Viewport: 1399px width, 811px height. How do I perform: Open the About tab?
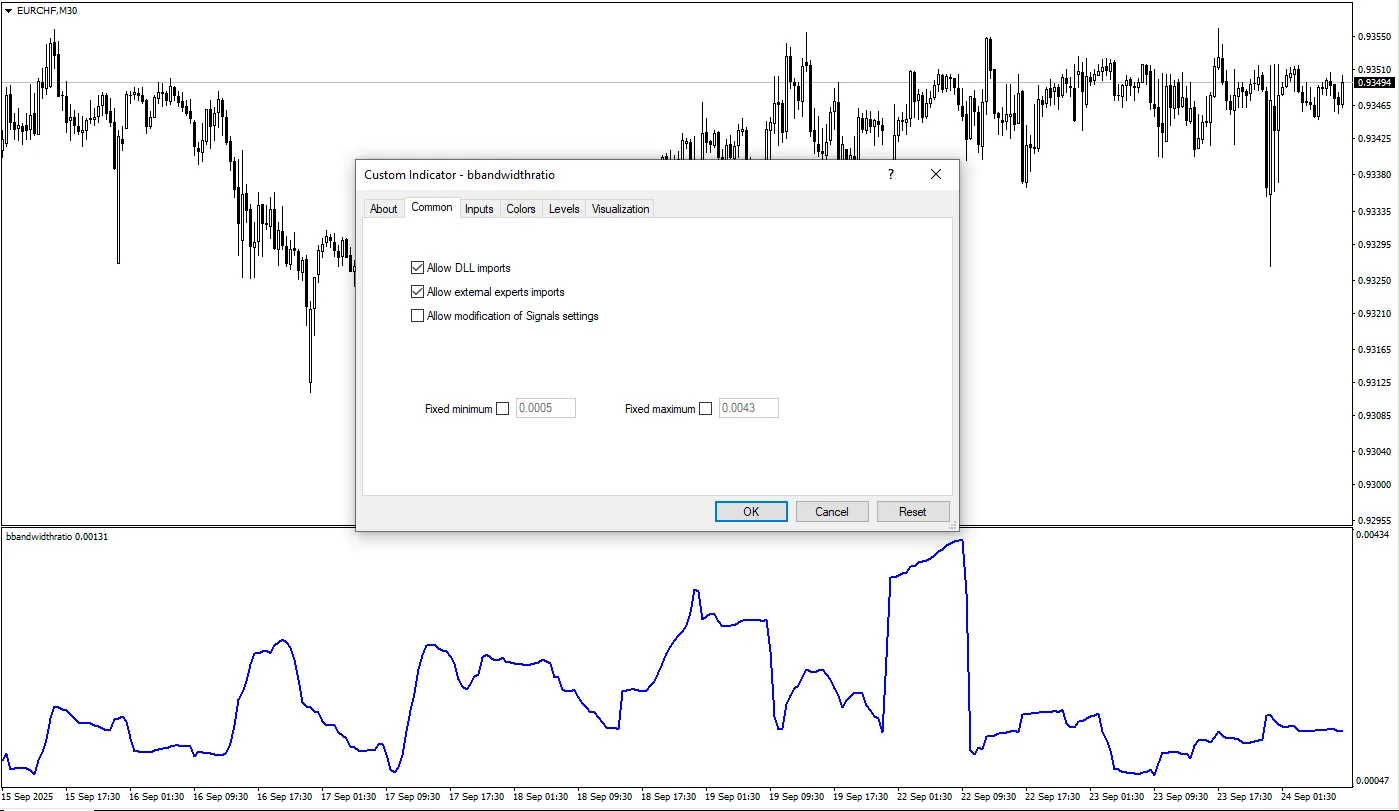[x=384, y=209]
